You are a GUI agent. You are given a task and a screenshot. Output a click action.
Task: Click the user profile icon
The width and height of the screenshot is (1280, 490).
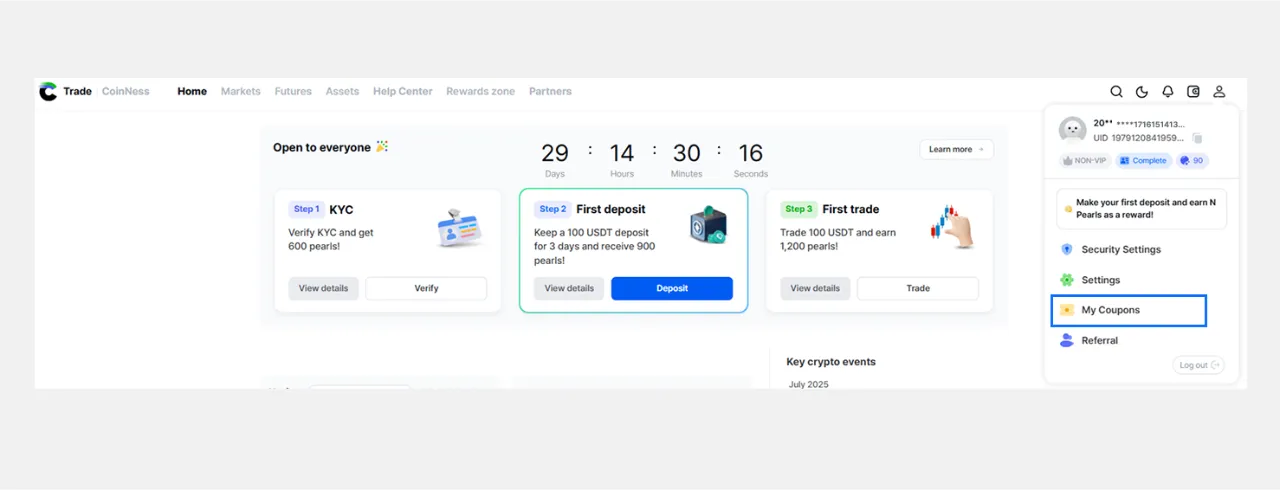click(1219, 92)
